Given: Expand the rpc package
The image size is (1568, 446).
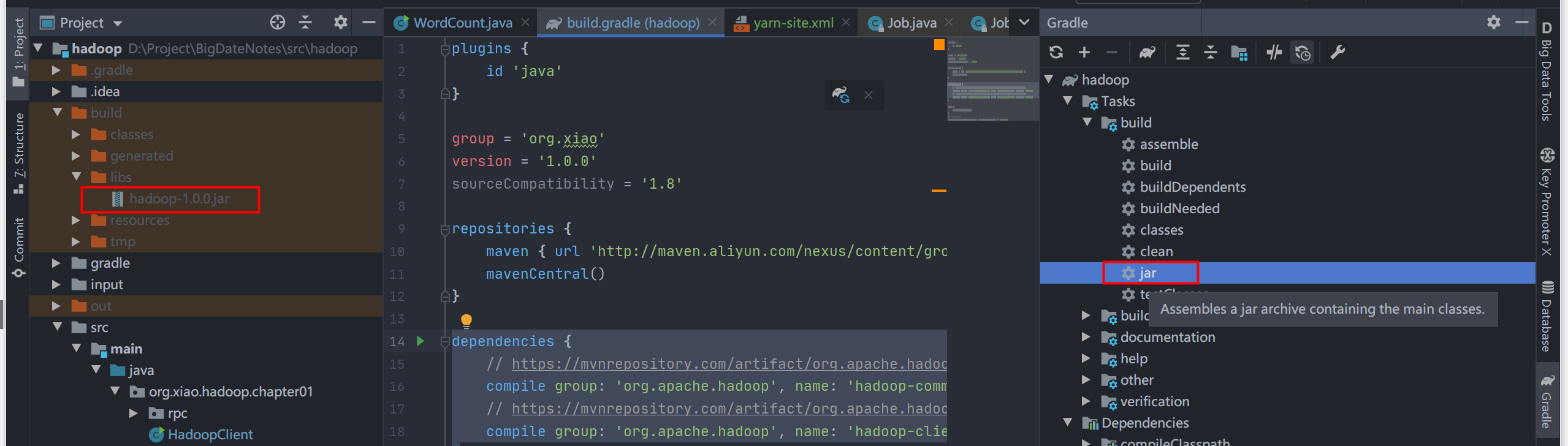Looking at the screenshot, I should 134,413.
